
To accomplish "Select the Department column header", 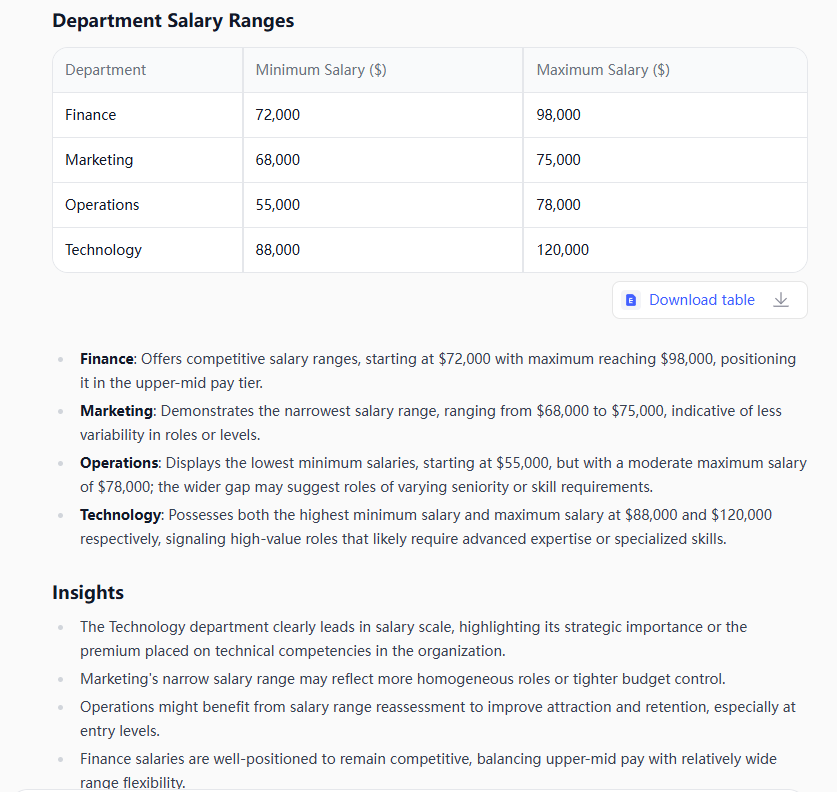I will coord(105,70).
